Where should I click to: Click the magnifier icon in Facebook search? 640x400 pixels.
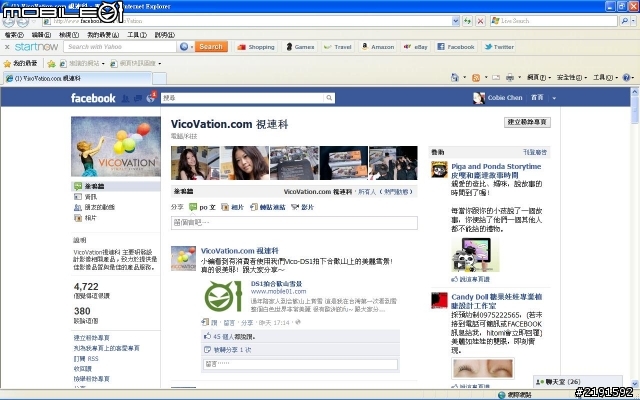click(x=329, y=98)
